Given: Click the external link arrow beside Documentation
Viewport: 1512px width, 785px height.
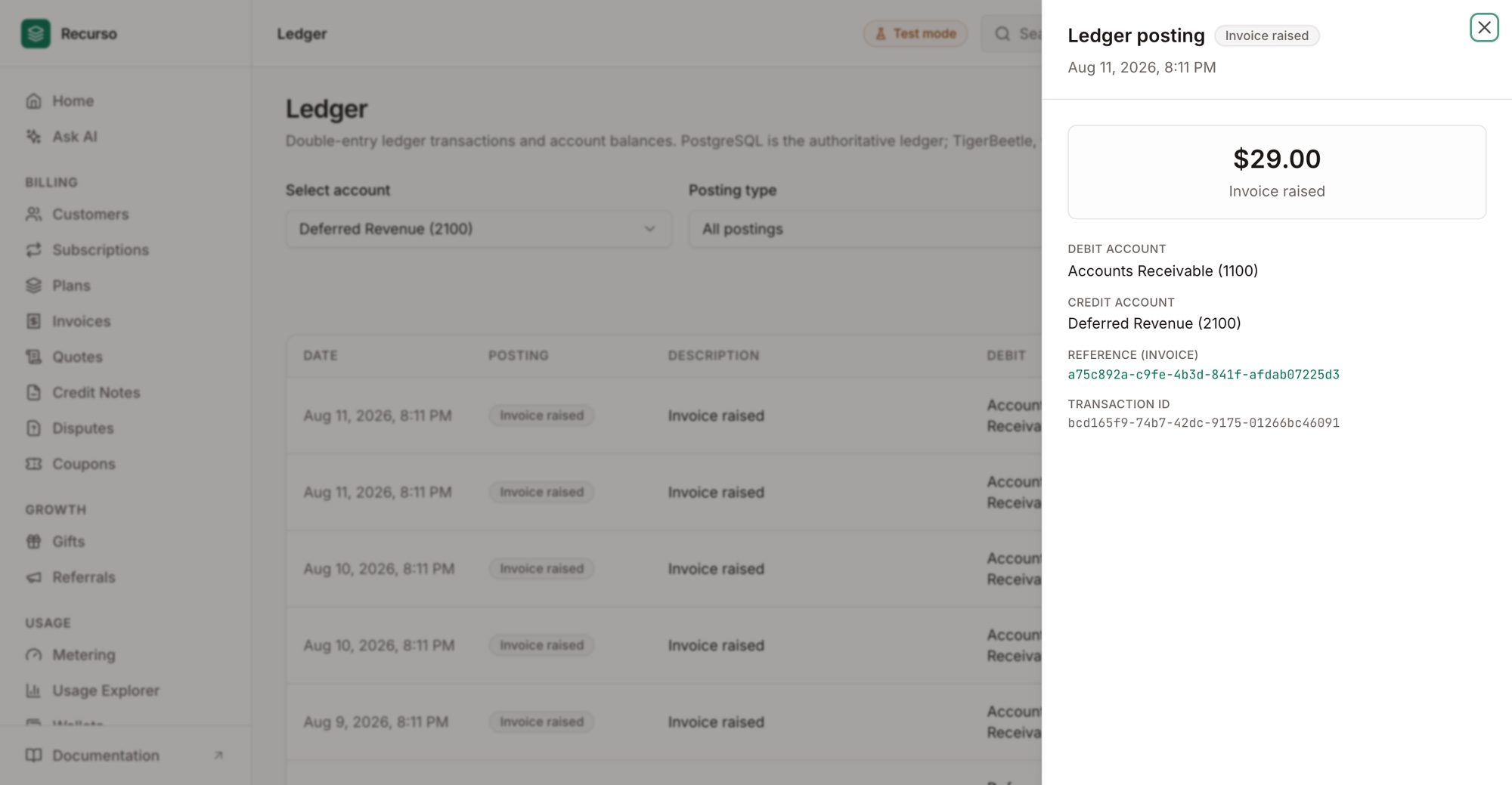Looking at the screenshot, I should point(218,756).
